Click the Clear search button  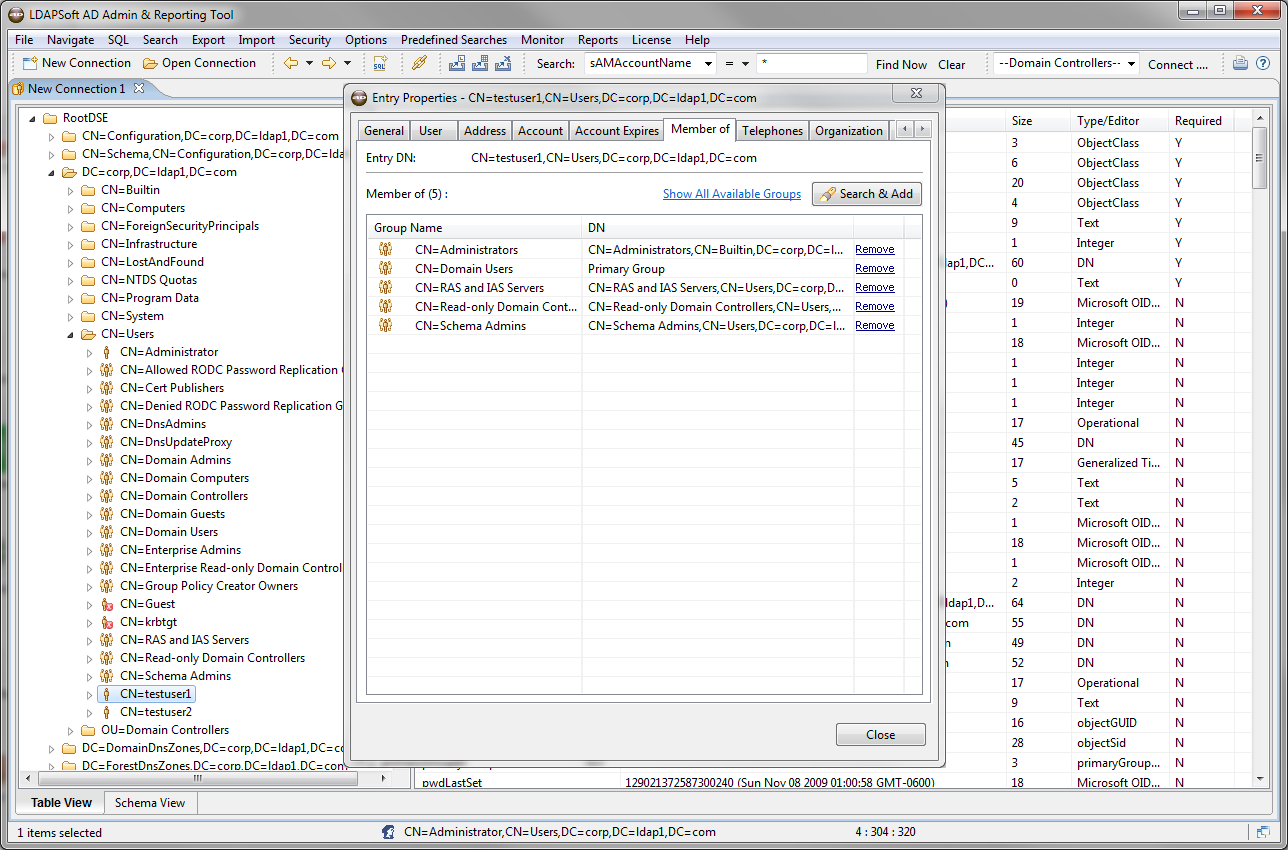952,64
